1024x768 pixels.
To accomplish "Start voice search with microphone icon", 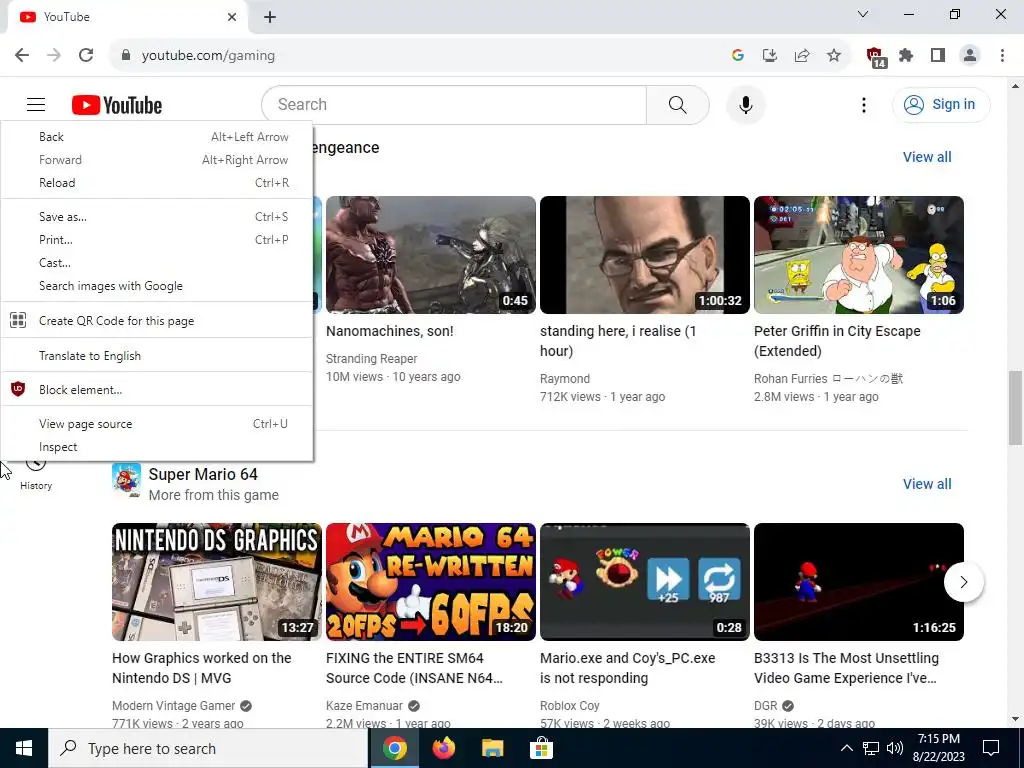I will [x=745, y=104].
